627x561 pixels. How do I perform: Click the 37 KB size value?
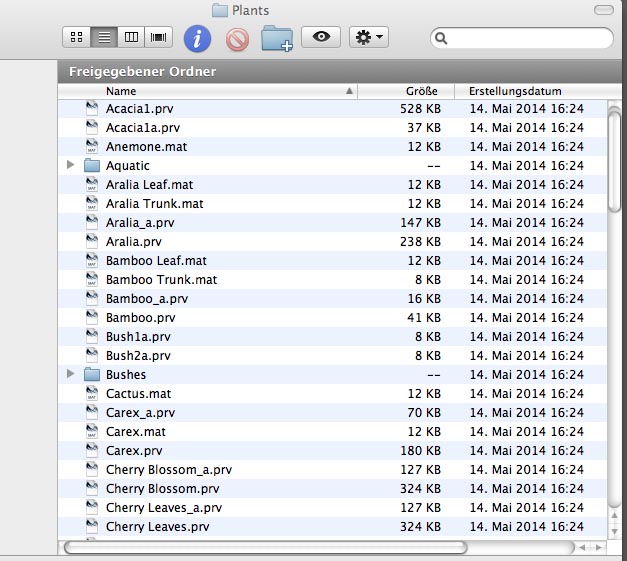tap(424, 128)
